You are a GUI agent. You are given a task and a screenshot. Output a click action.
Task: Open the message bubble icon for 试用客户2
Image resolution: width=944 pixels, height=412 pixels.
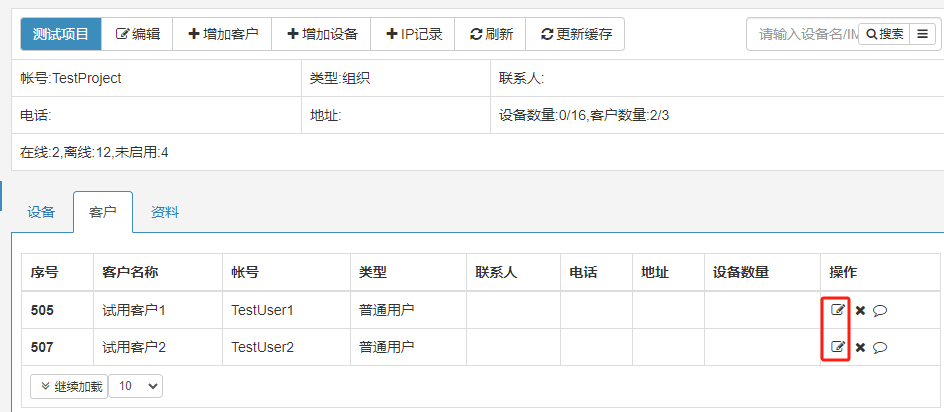pos(880,347)
